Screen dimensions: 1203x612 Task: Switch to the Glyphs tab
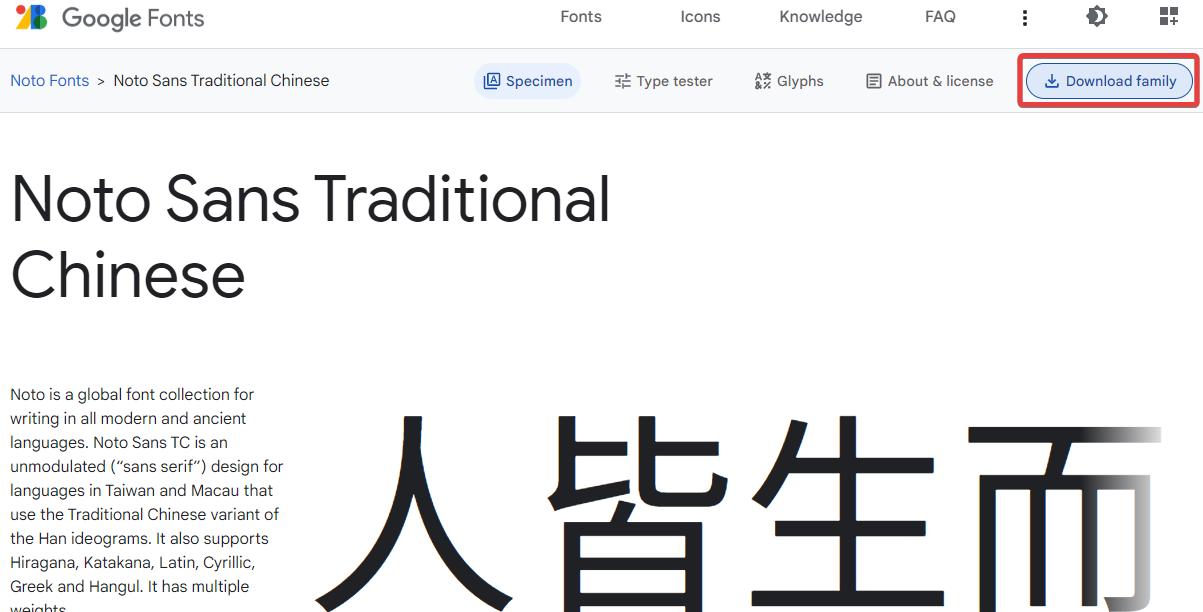tap(789, 81)
